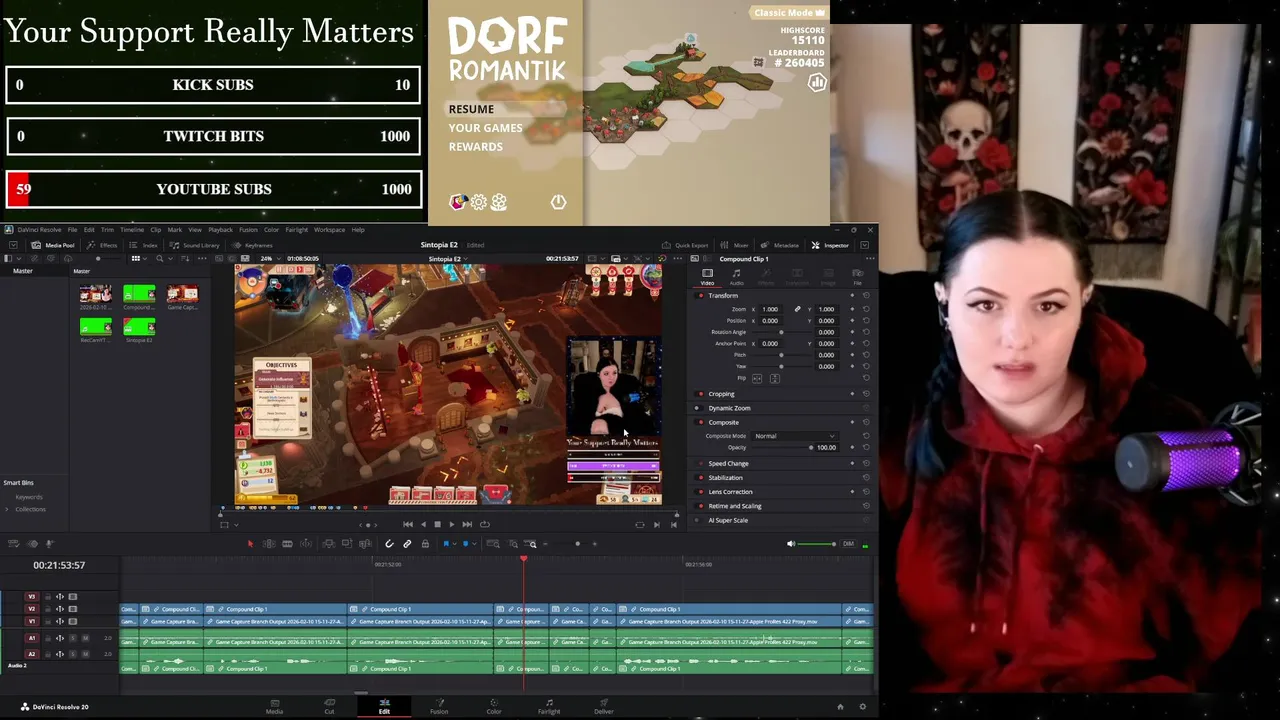Open the Timeline menu
The height and width of the screenshot is (720, 1280).
coord(132,230)
